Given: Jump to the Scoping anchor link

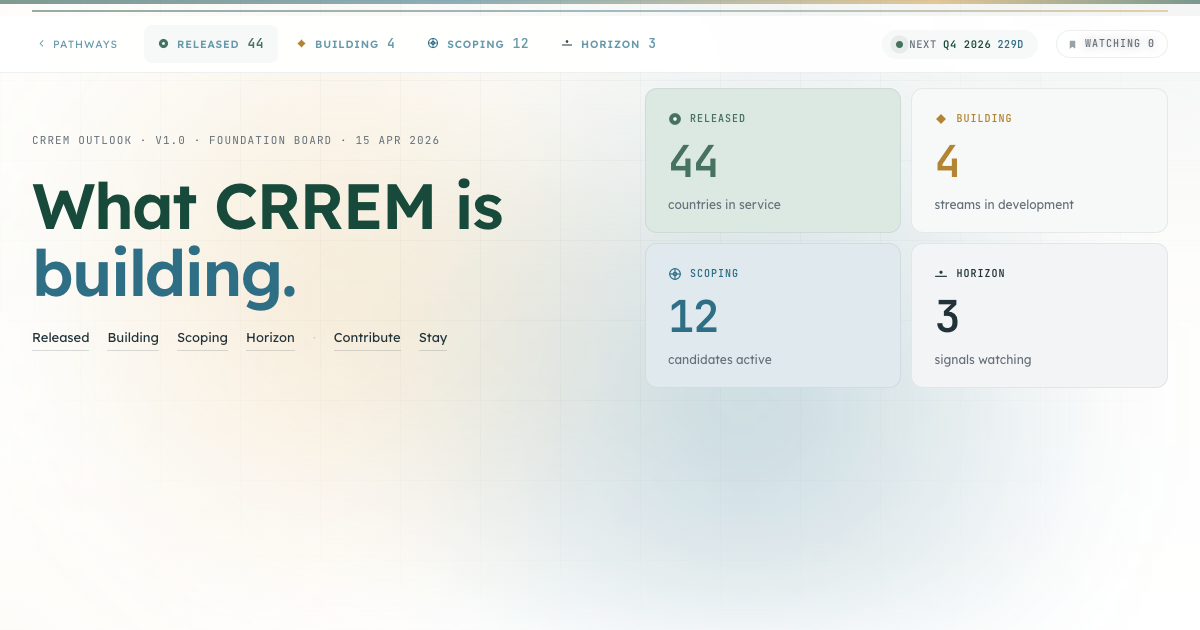Looking at the screenshot, I should tap(202, 338).
